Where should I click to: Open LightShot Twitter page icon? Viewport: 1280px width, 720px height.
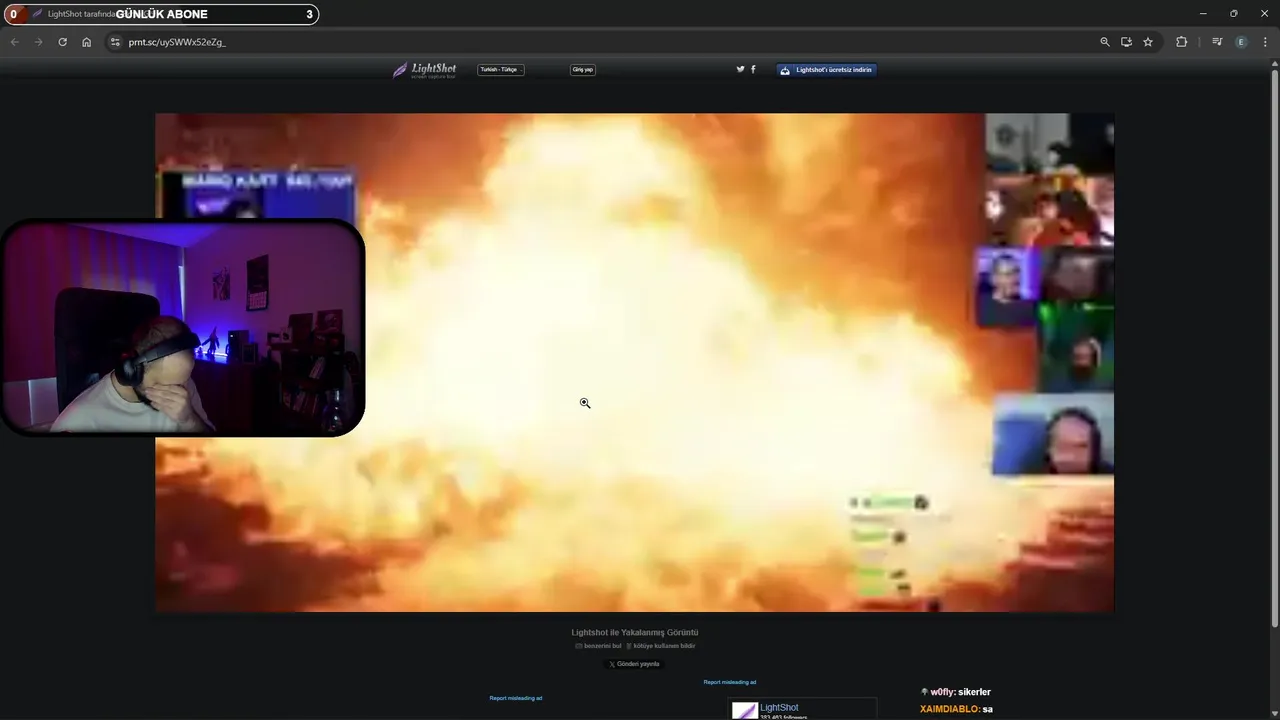click(x=740, y=69)
